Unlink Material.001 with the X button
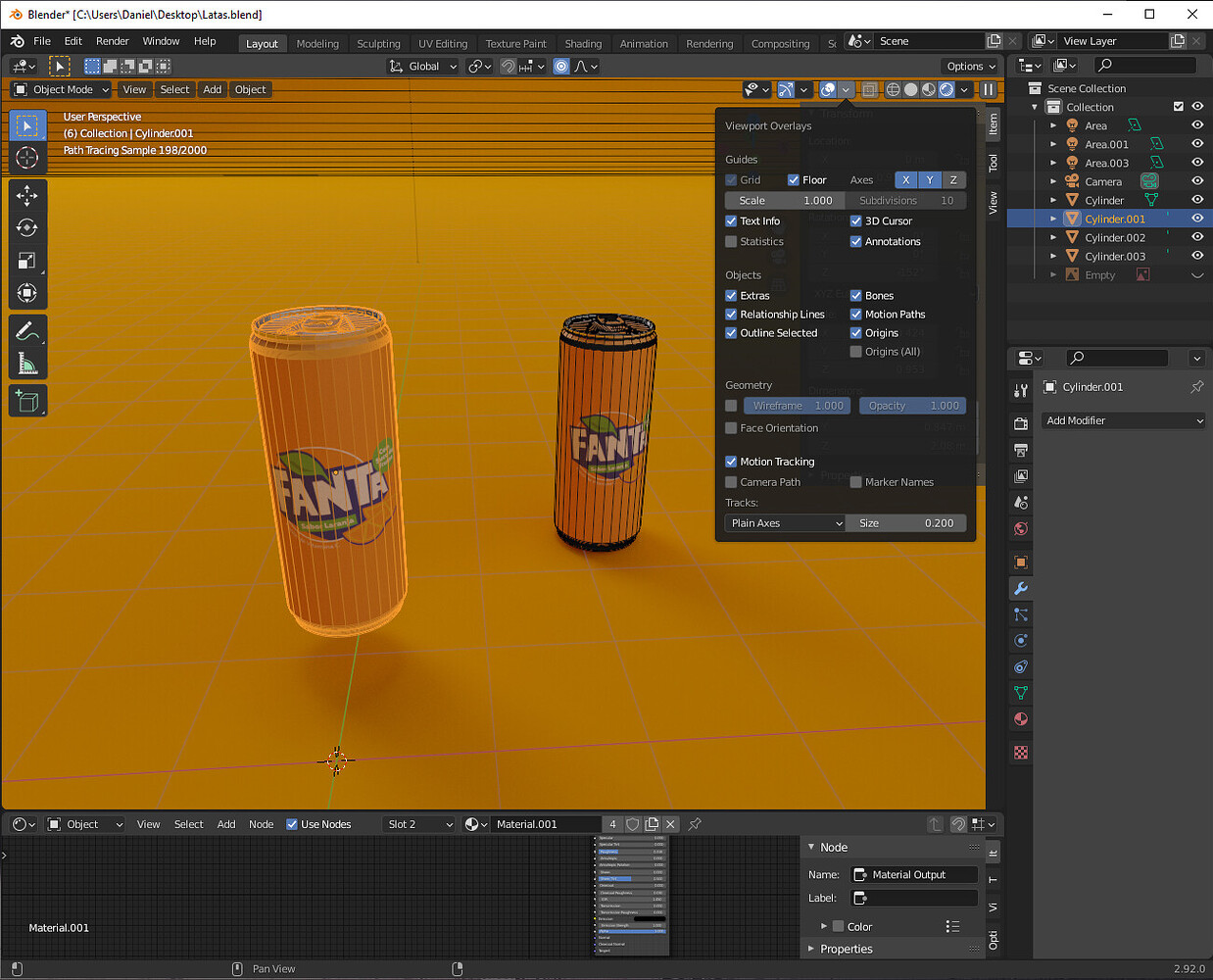The height and width of the screenshot is (980, 1213). point(670,824)
